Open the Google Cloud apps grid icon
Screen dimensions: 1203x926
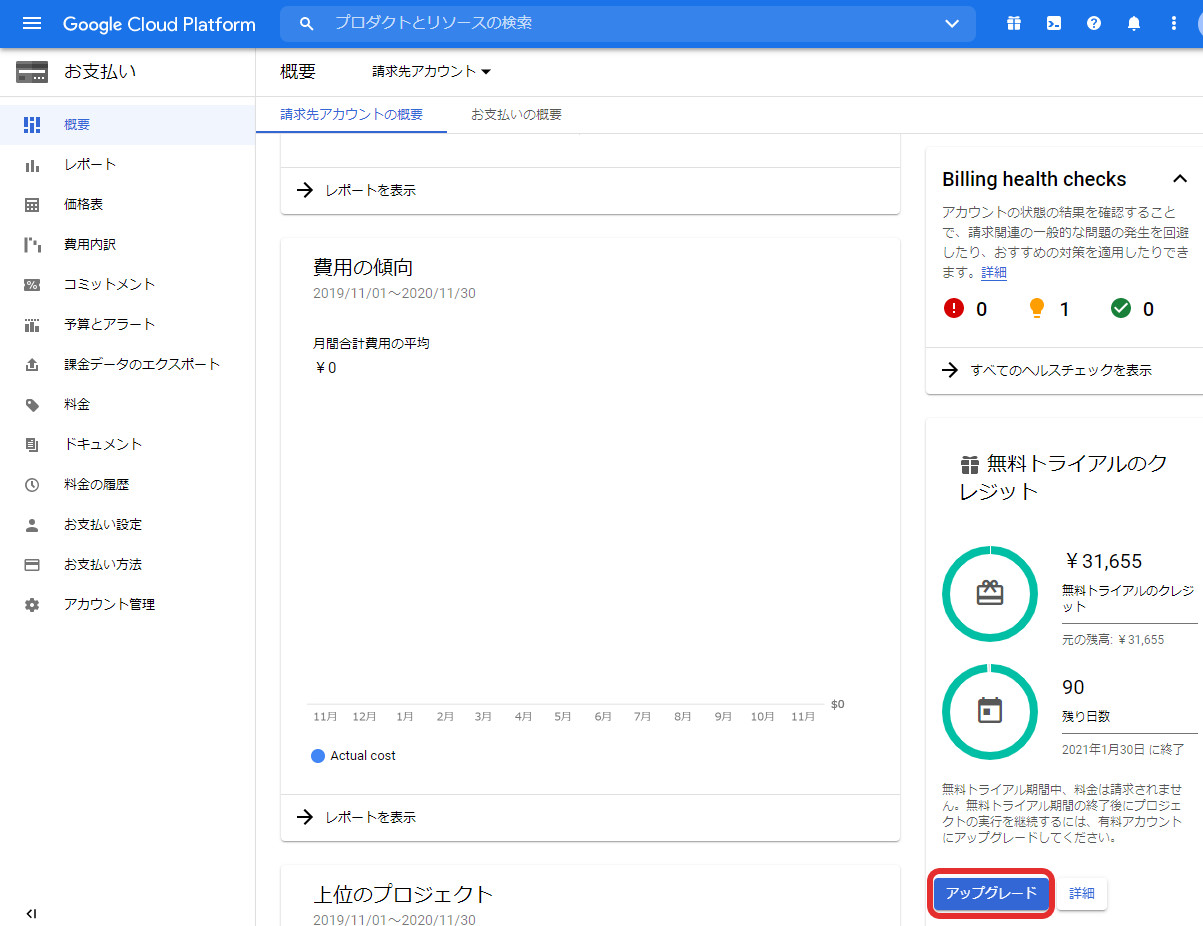[x=1013, y=23]
